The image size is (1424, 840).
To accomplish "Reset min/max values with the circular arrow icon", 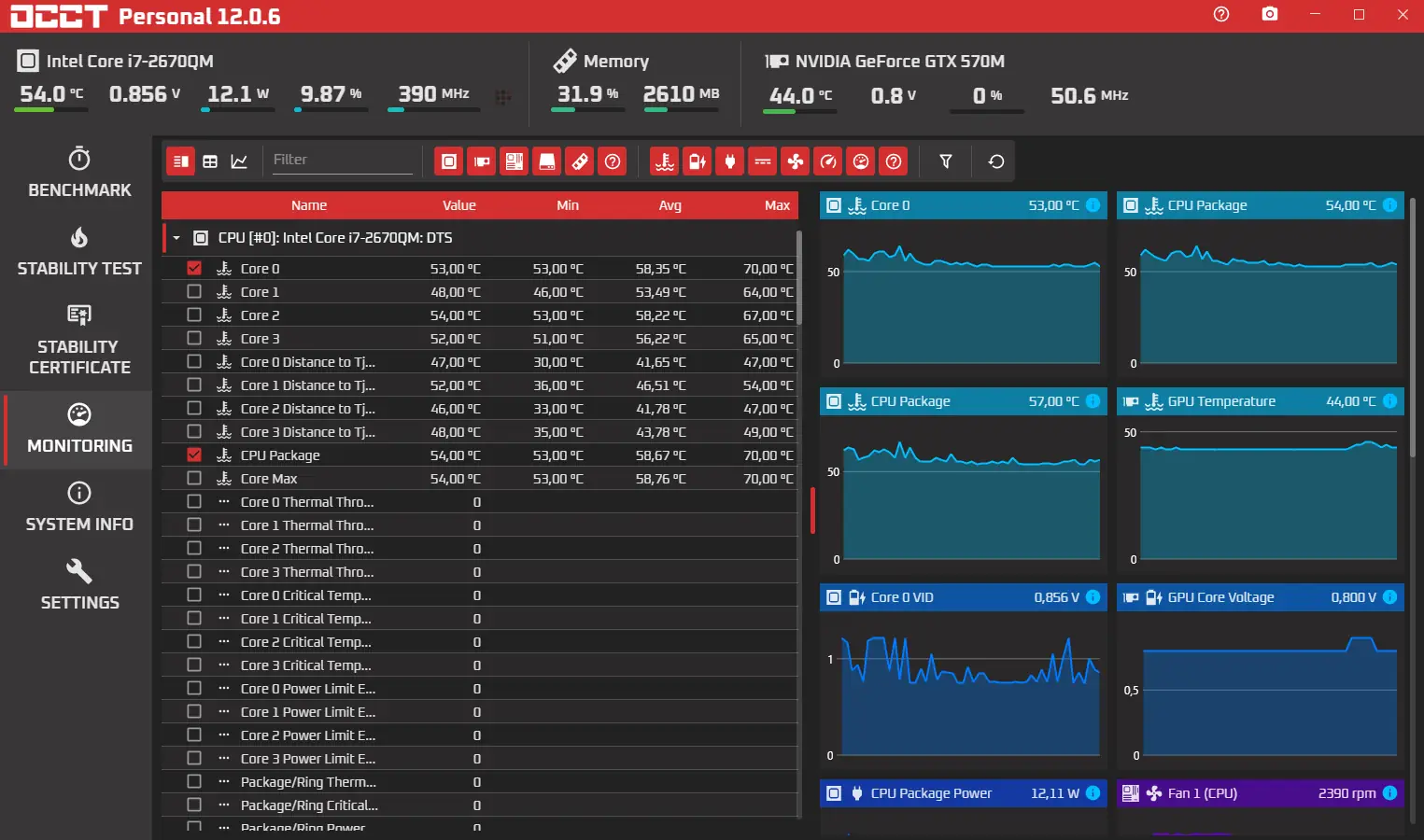I will coord(996,161).
